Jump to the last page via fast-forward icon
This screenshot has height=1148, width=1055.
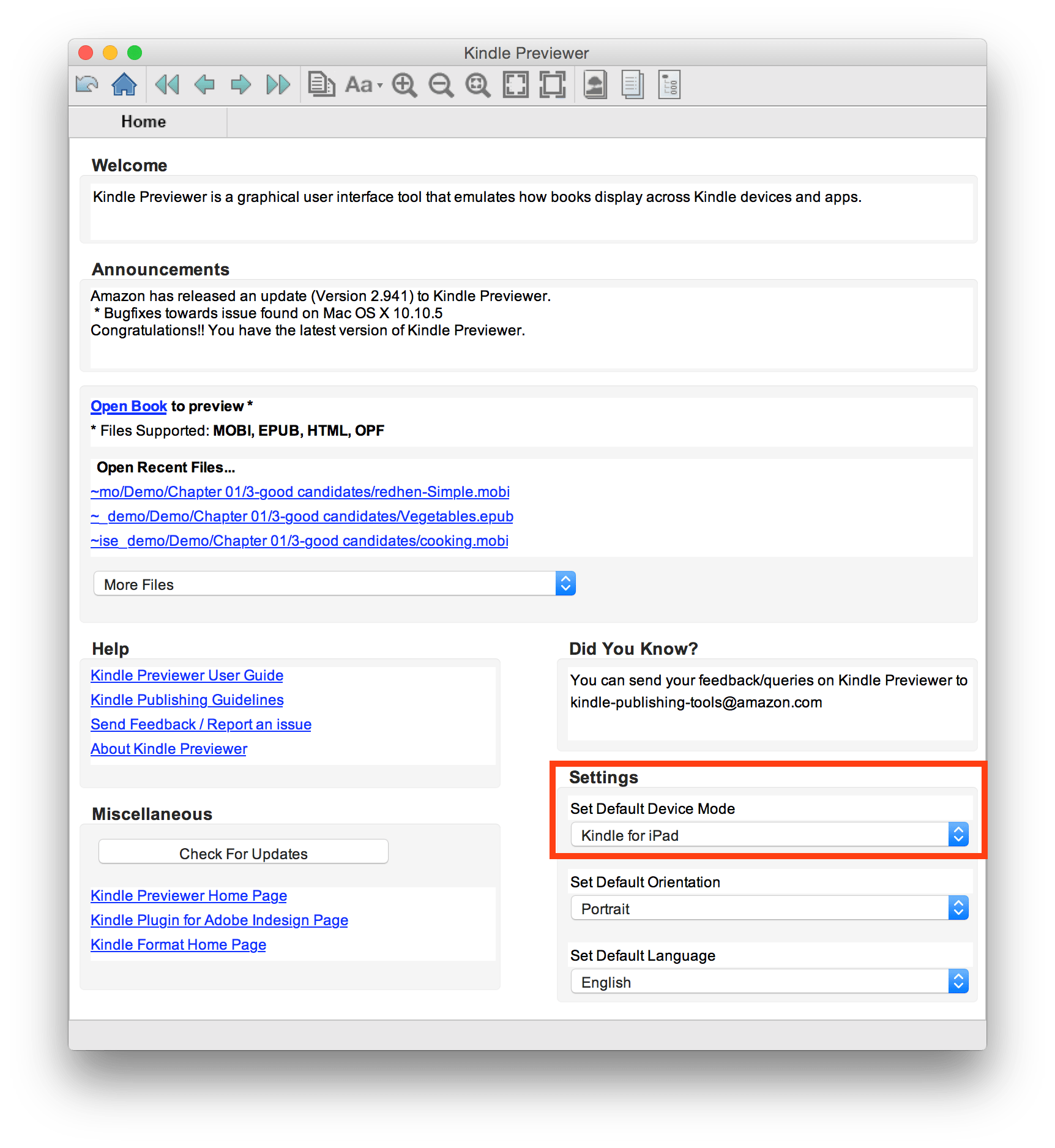click(x=277, y=84)
